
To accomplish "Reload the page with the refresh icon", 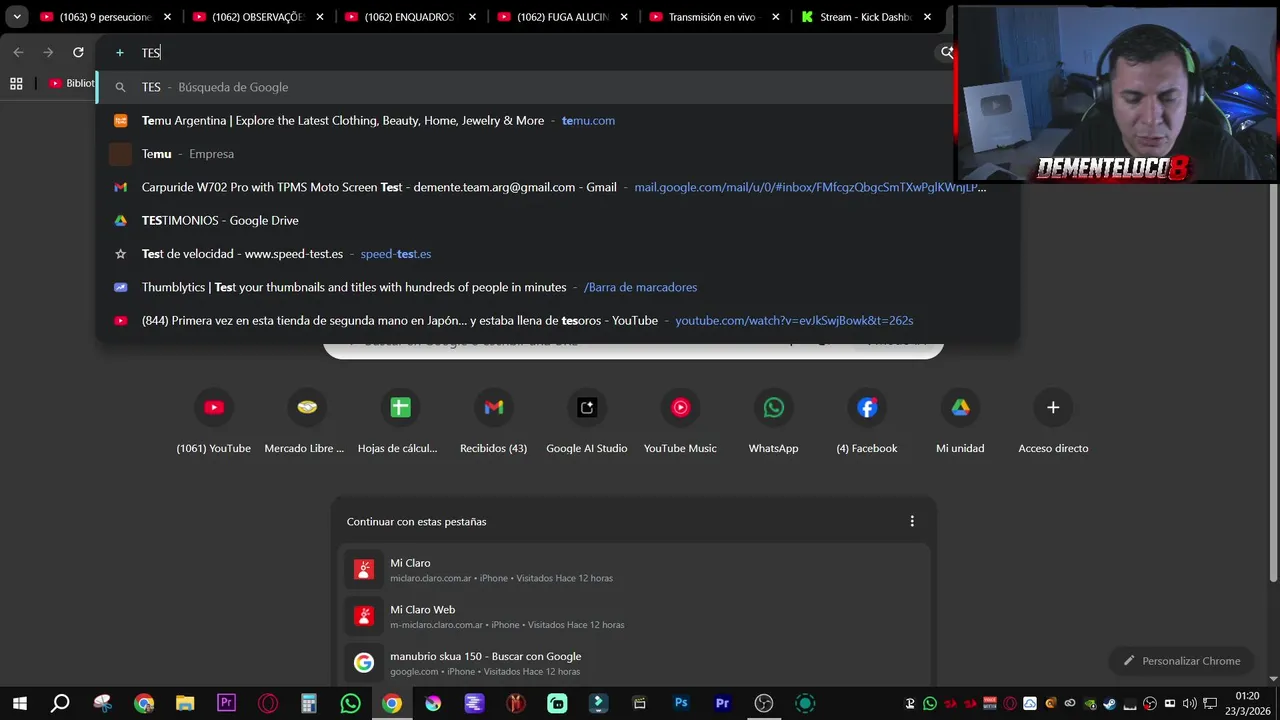I will click(x=78, y=52).
